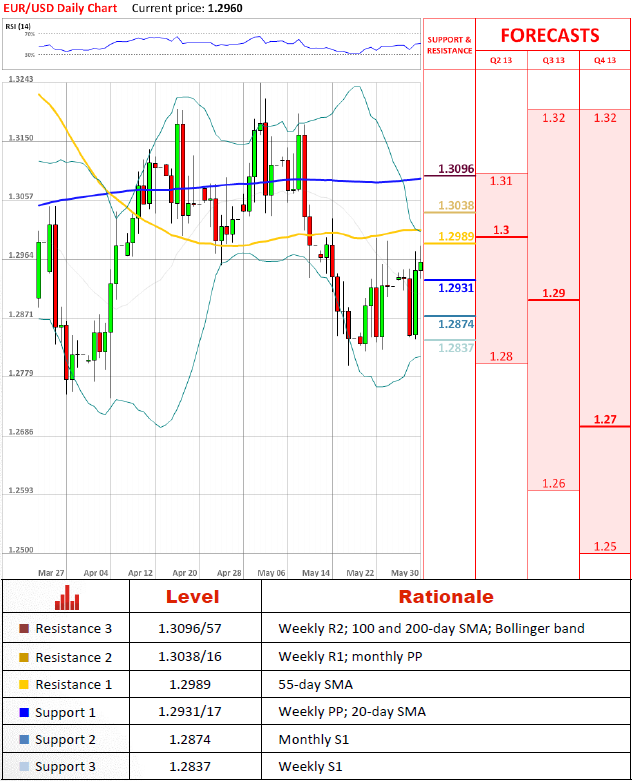The image size is (633, 781).
Task: Click the 1.2874 level label beside chart
Action: tap(456, 324)
